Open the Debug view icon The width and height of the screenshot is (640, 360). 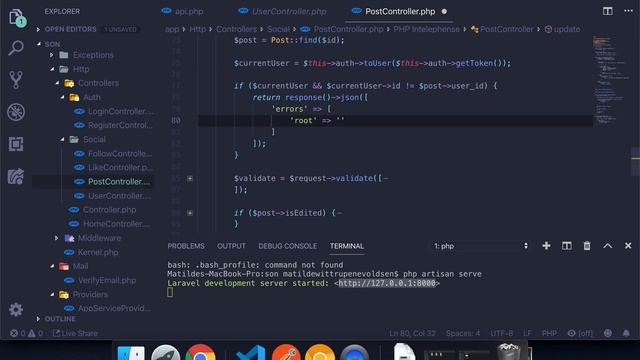[x=16, y=112]
